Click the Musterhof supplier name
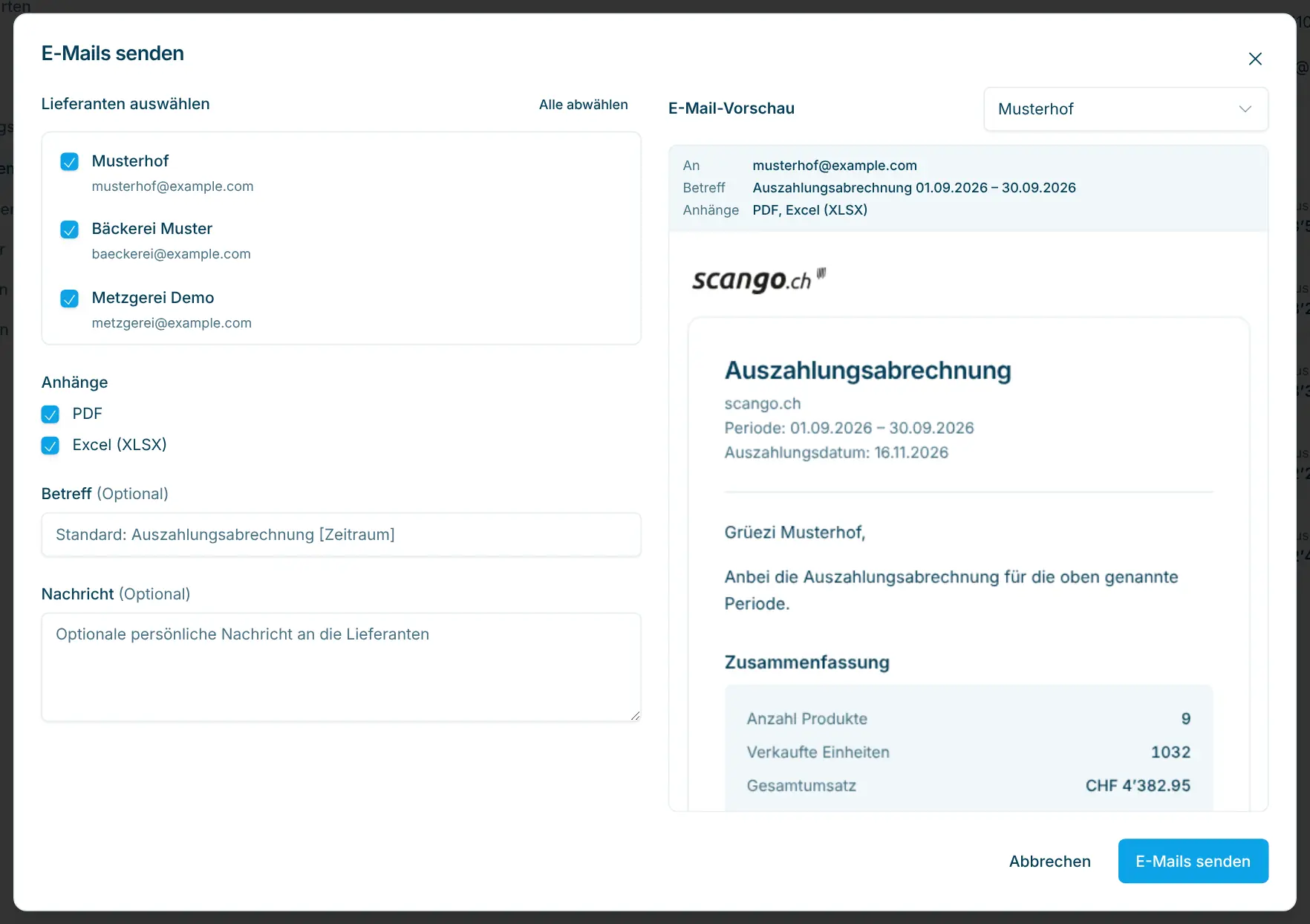Viewport: 1310px width, 924px height. [130, 161]
